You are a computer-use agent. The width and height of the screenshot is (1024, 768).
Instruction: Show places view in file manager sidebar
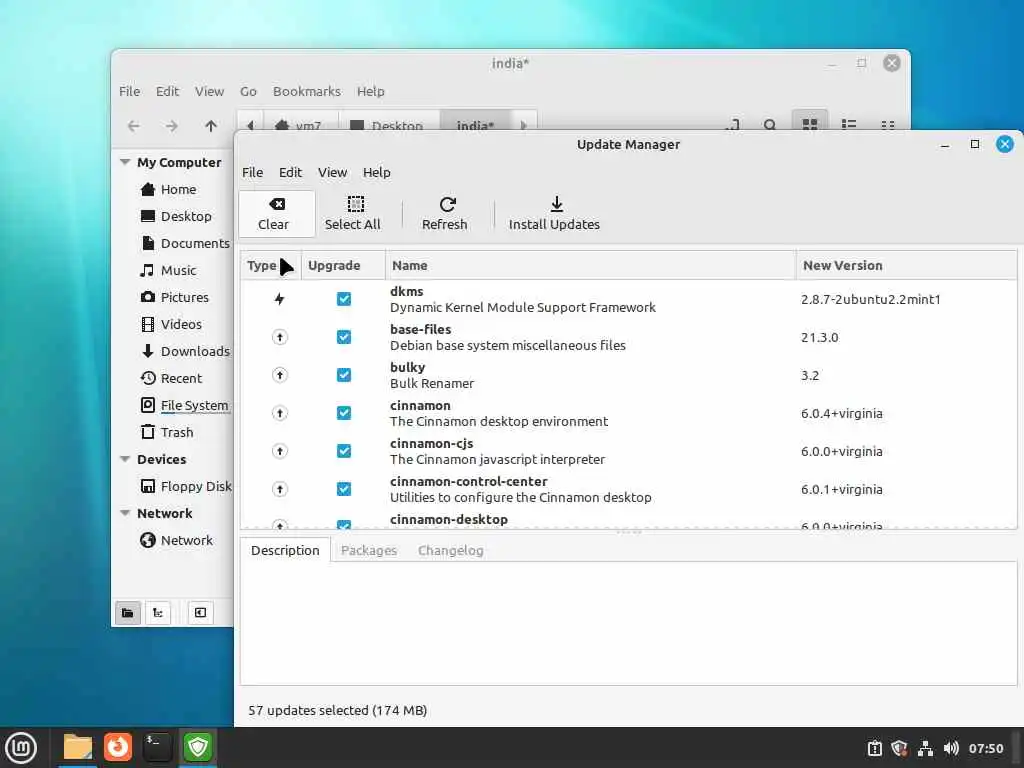128,613
